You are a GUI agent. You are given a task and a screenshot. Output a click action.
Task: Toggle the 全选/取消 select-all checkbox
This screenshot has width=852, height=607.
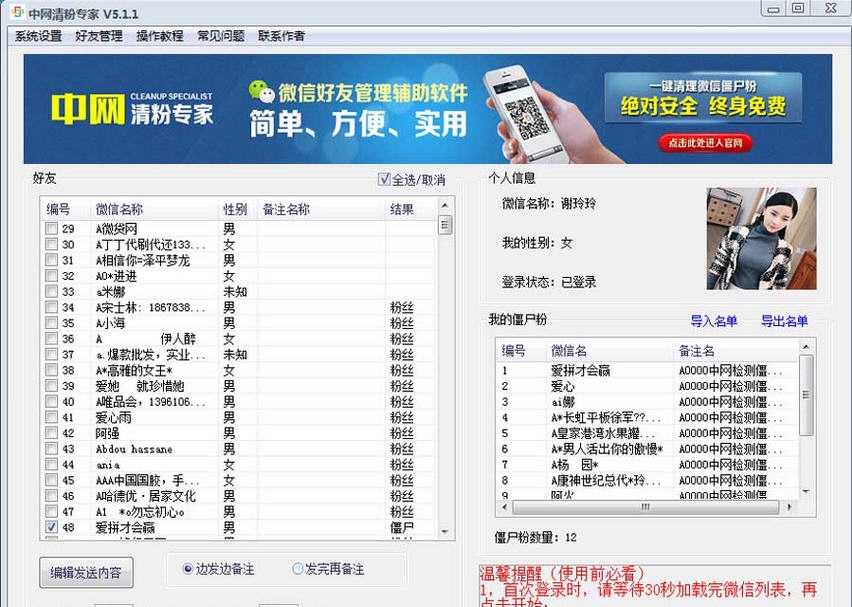tap(383, 178)
